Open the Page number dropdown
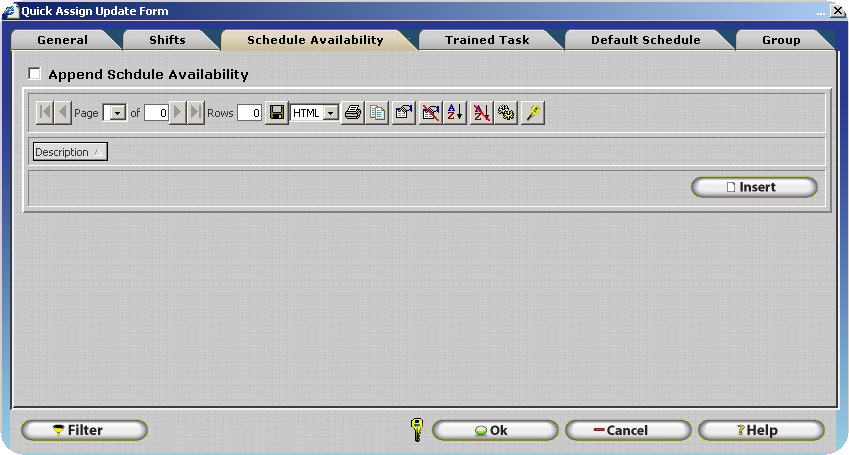849x455 pixels. (117, 114)
